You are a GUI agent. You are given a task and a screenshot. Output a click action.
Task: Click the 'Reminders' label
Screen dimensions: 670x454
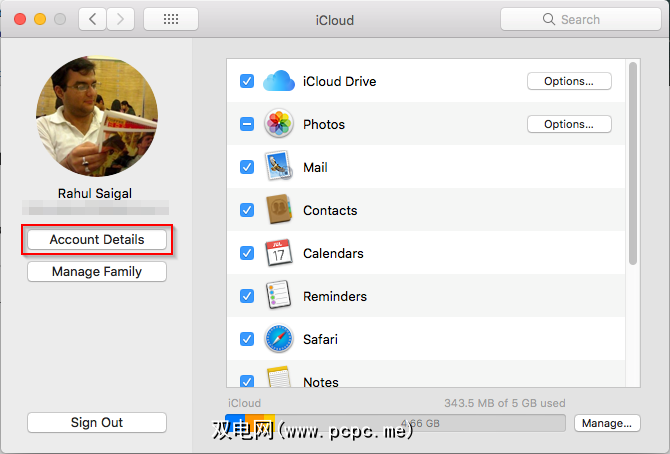(335, 296)
